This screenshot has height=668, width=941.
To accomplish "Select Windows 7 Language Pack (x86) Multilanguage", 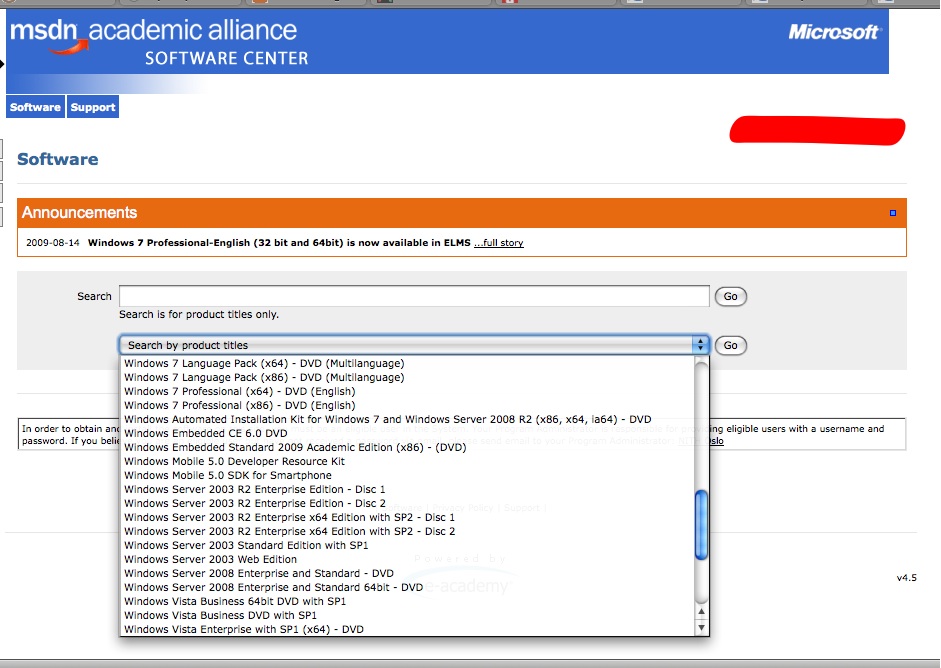I will (407, 378).
